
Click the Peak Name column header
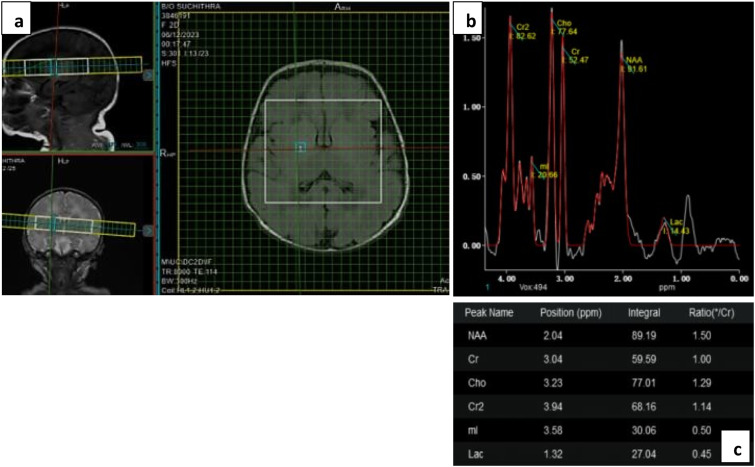tap(489, 313)
